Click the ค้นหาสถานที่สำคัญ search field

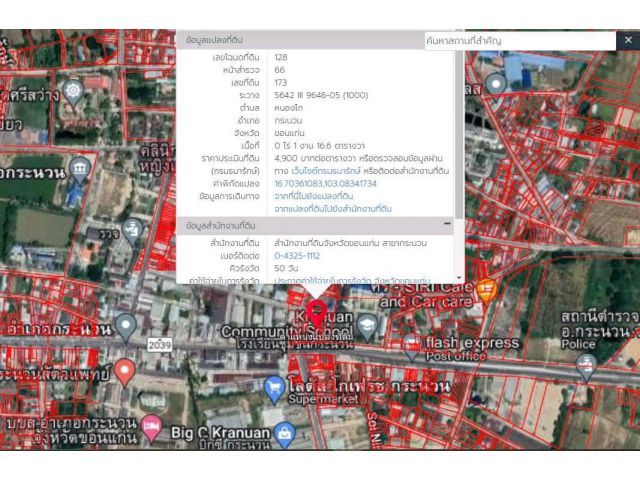coord(520,41)
